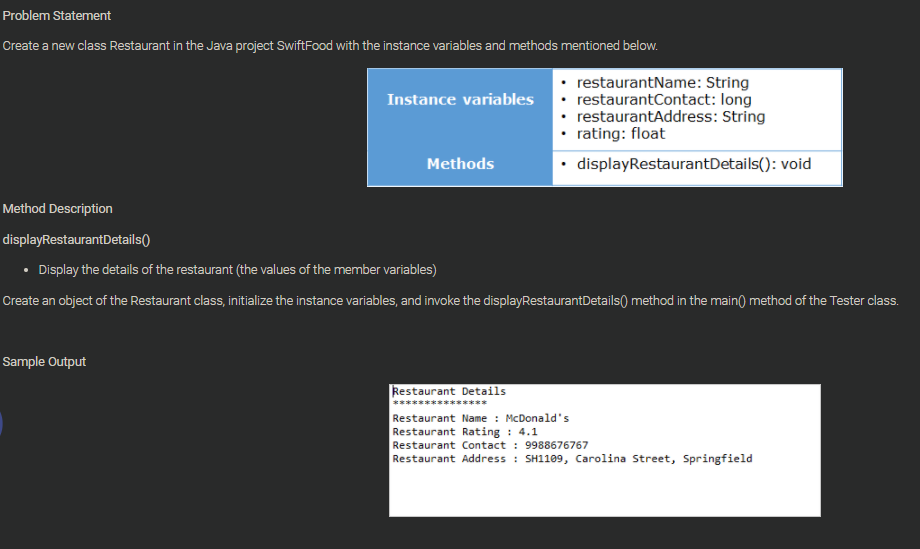This screenshot has width=920, height=549.
Task: Click 'restaurantName: String' in the table
Action: (x=662, y=83)
